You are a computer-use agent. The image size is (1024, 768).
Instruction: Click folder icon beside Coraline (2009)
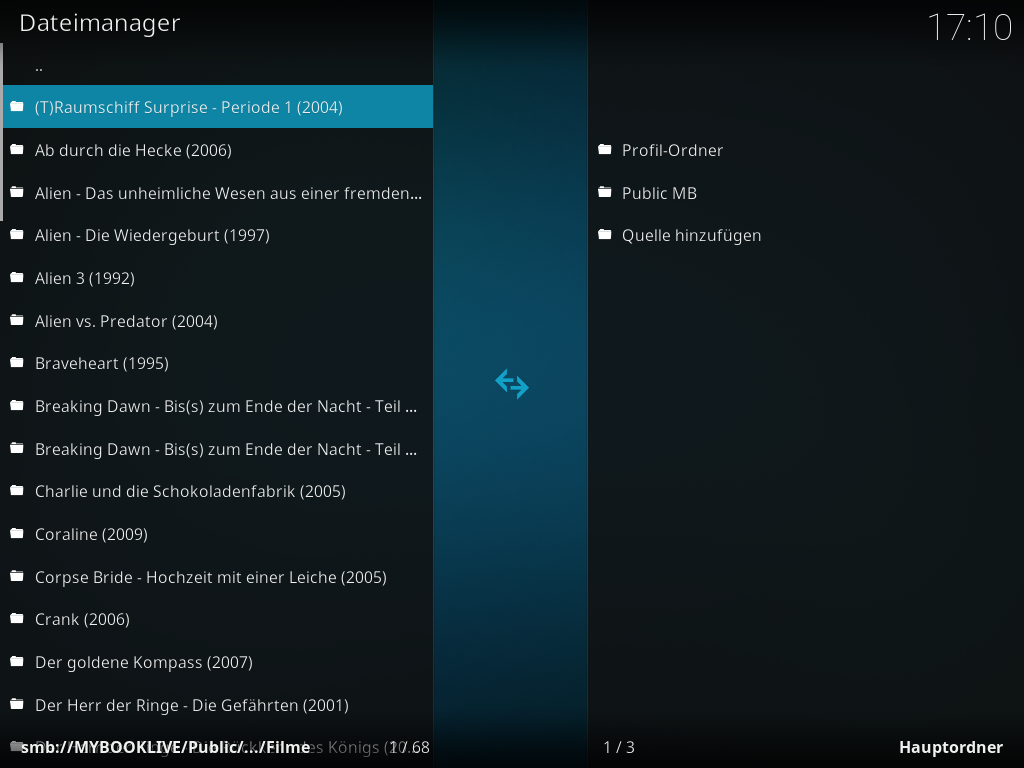(x=17, y=534)
